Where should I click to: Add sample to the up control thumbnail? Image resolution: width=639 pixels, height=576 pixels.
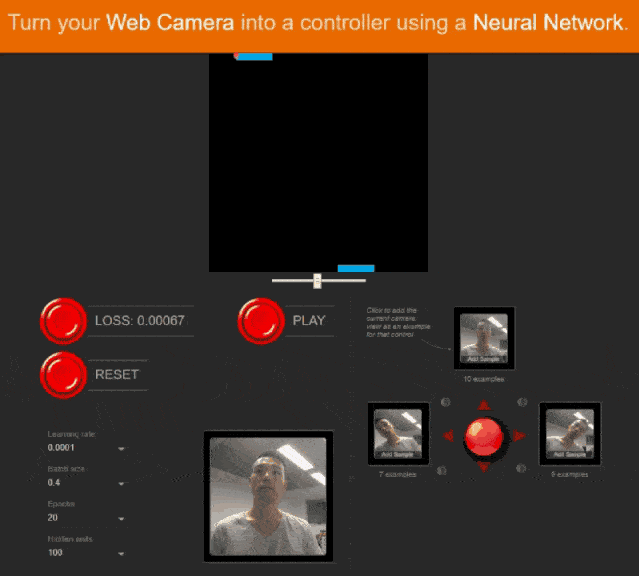coord(484,338)
